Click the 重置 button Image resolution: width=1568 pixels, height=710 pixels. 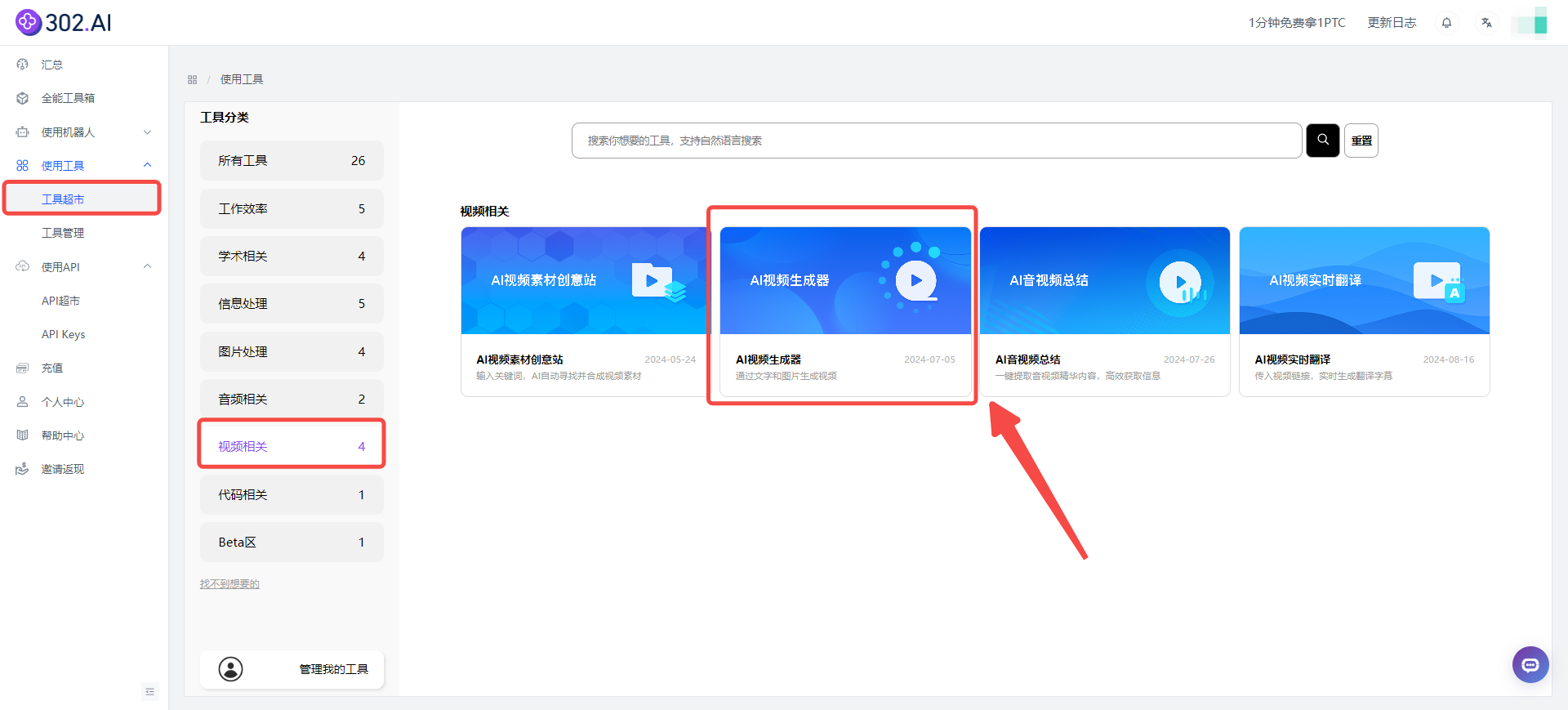(1361, 141)
